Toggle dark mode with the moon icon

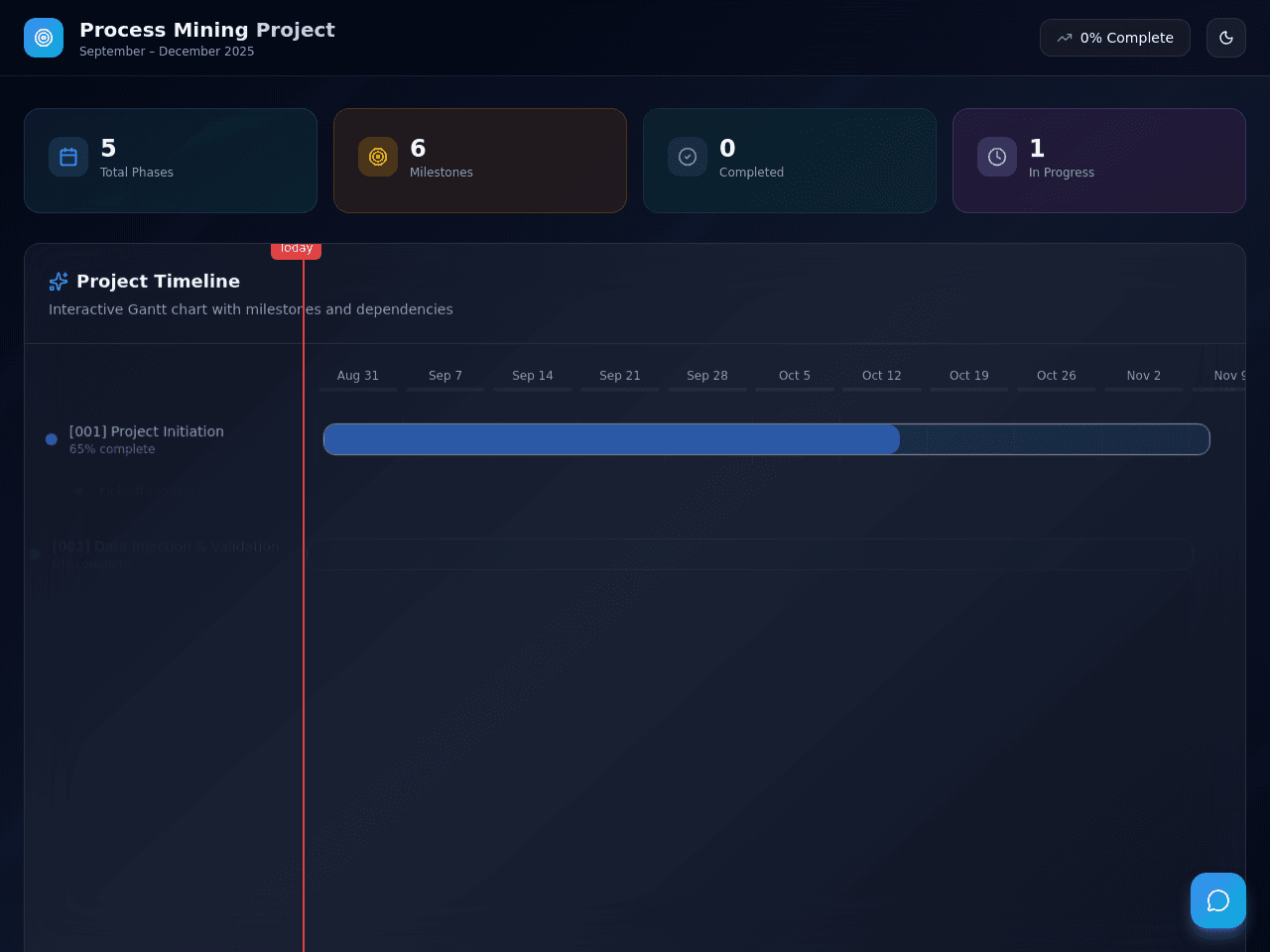pos(1226,38)
